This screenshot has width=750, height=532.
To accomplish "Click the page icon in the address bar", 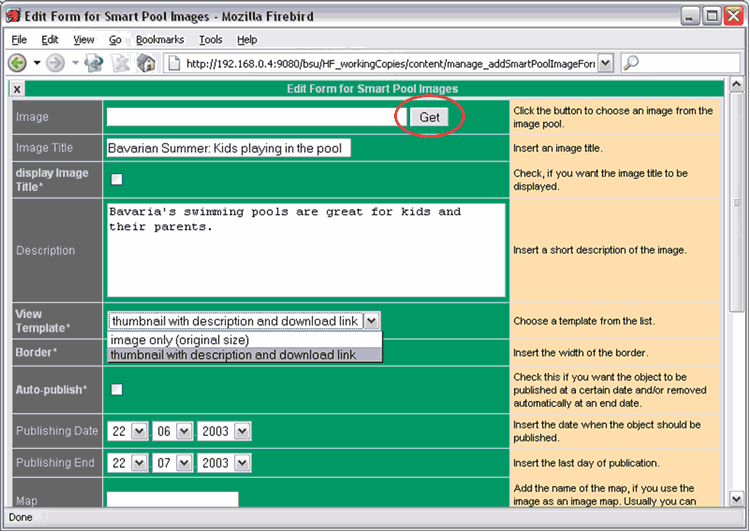I will click(x=174, y=63).
